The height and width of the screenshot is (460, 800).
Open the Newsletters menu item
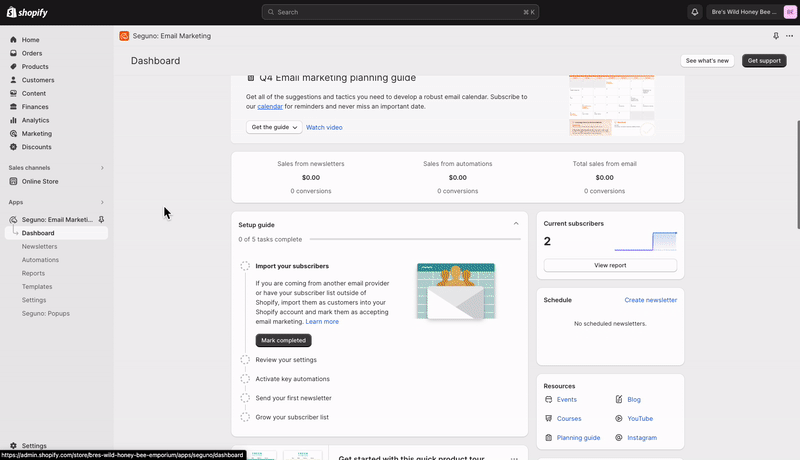[39, 246]
